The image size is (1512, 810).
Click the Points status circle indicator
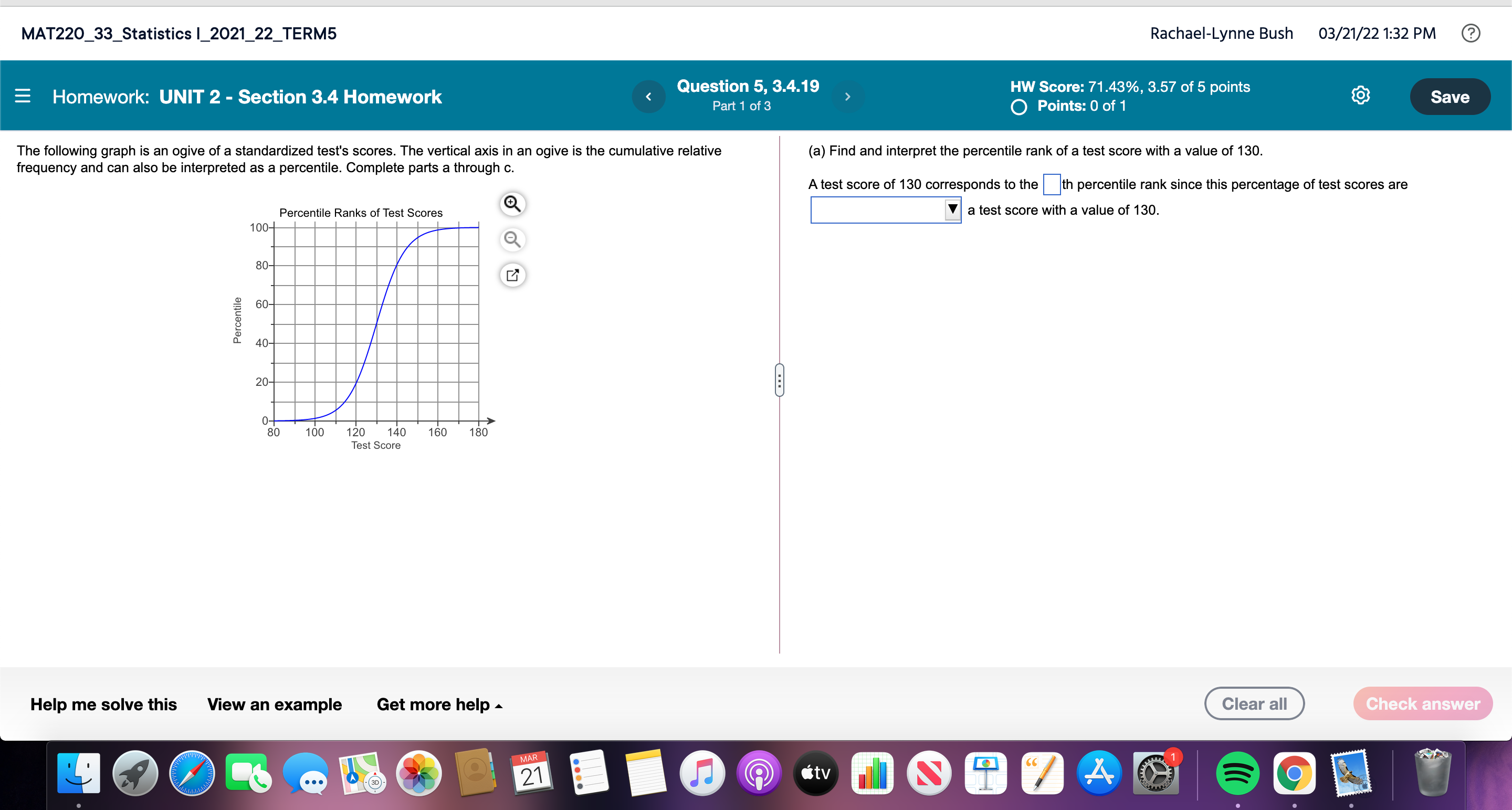(x=1019, y=107)
